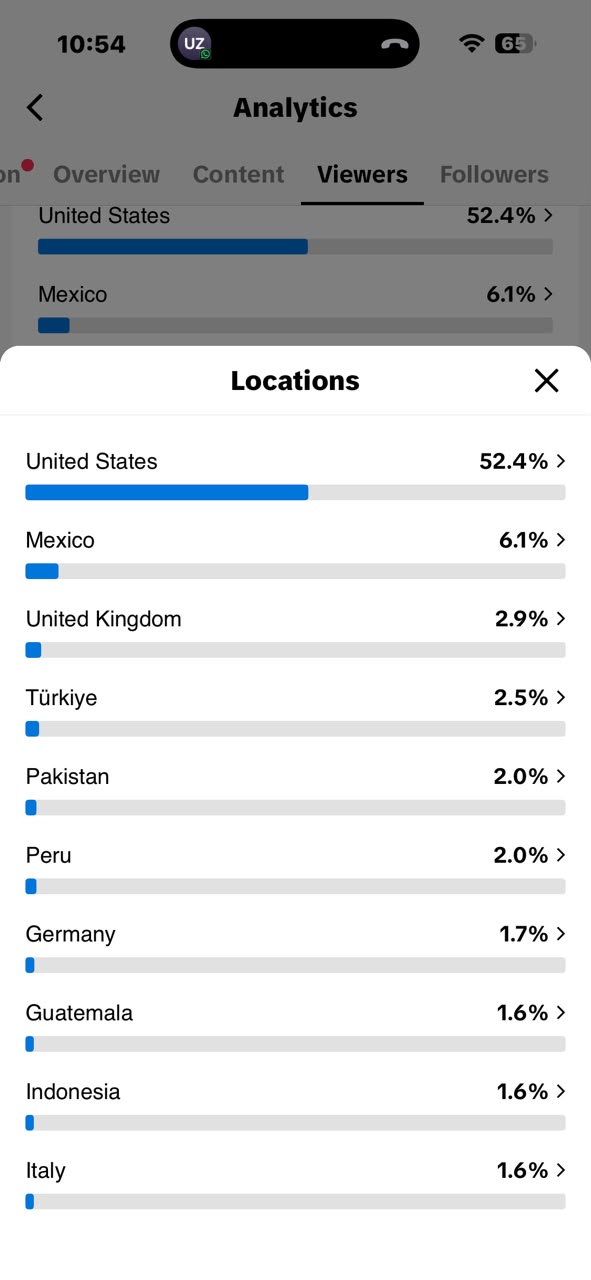Tap the battery indicator in the status bar

click(516, 44)
